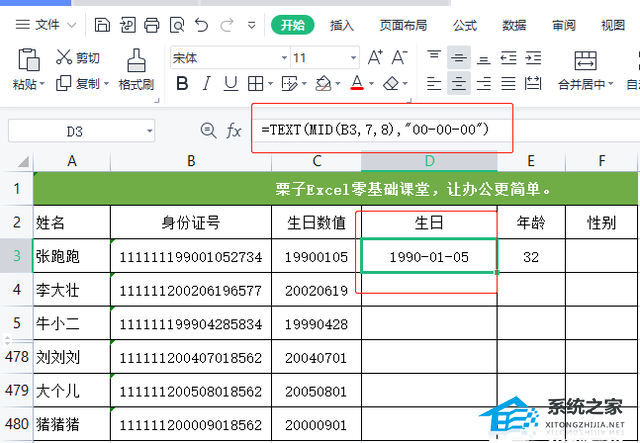
Task: Click the Increase font size icon
Action: pyautogui.click(x=375, y=58)
